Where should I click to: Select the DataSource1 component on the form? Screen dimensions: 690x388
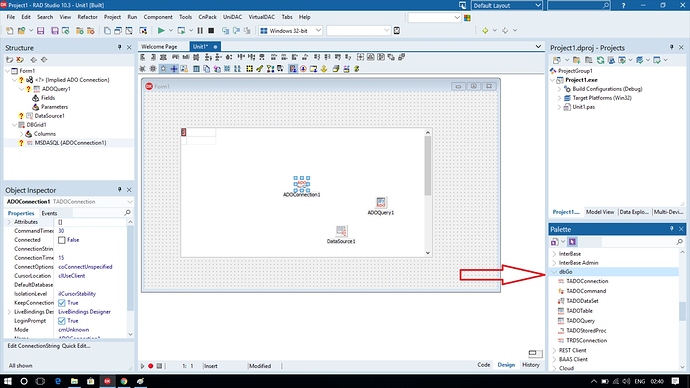[x=341, y=231]
